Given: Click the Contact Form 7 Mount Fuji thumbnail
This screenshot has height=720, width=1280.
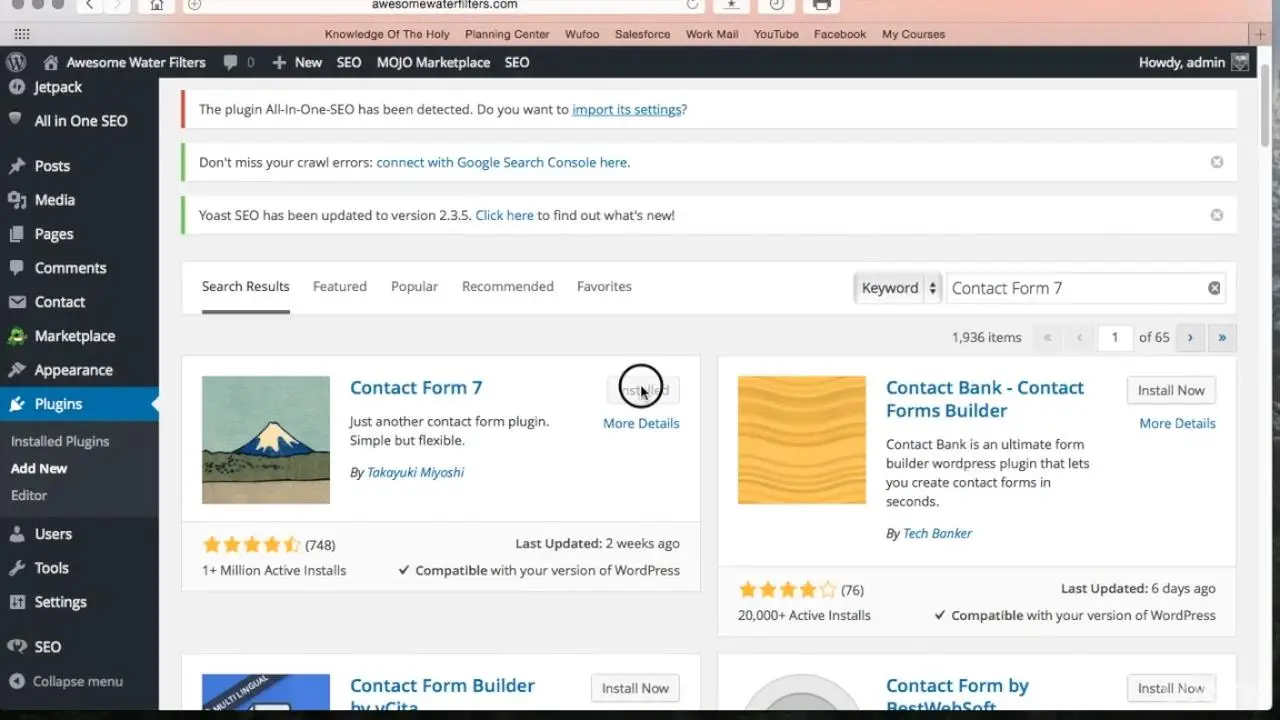Looking at the screenshot, I should pyautogui.click(x=266, y=440).
